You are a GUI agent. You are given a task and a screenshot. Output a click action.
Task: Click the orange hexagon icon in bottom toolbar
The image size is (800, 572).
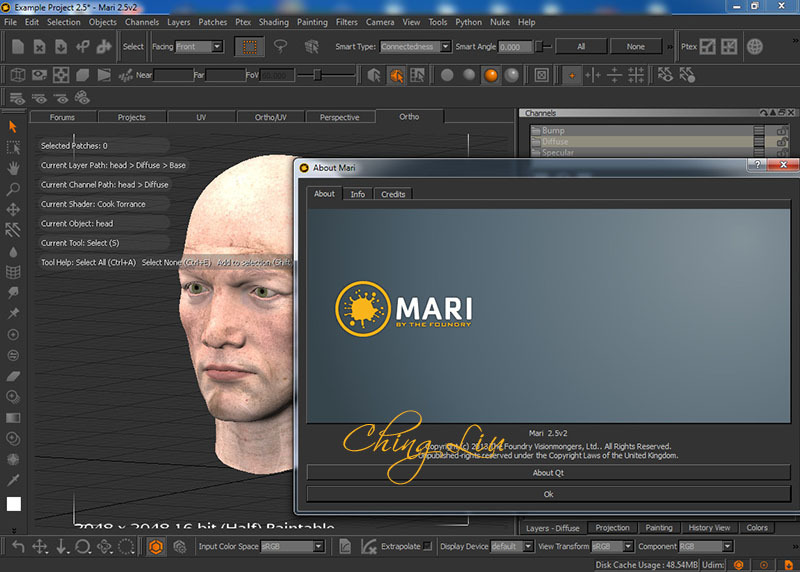(156, 546)
